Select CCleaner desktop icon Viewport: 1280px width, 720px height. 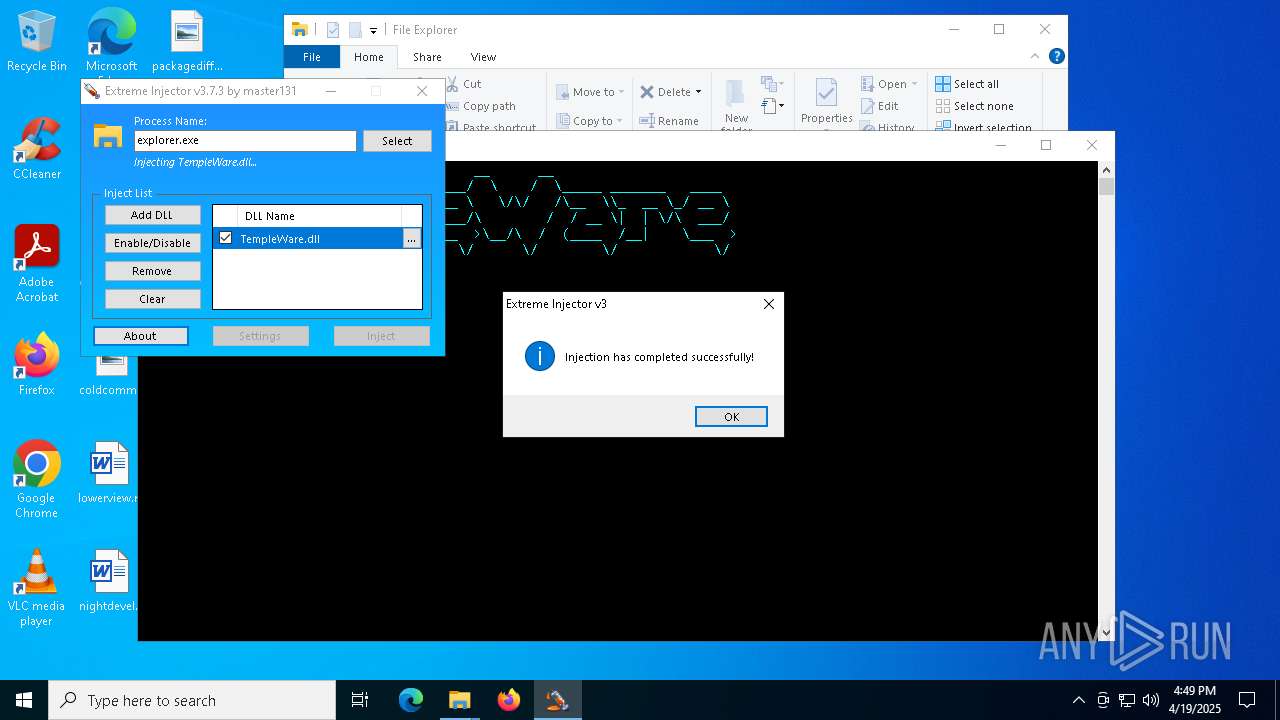37,149
